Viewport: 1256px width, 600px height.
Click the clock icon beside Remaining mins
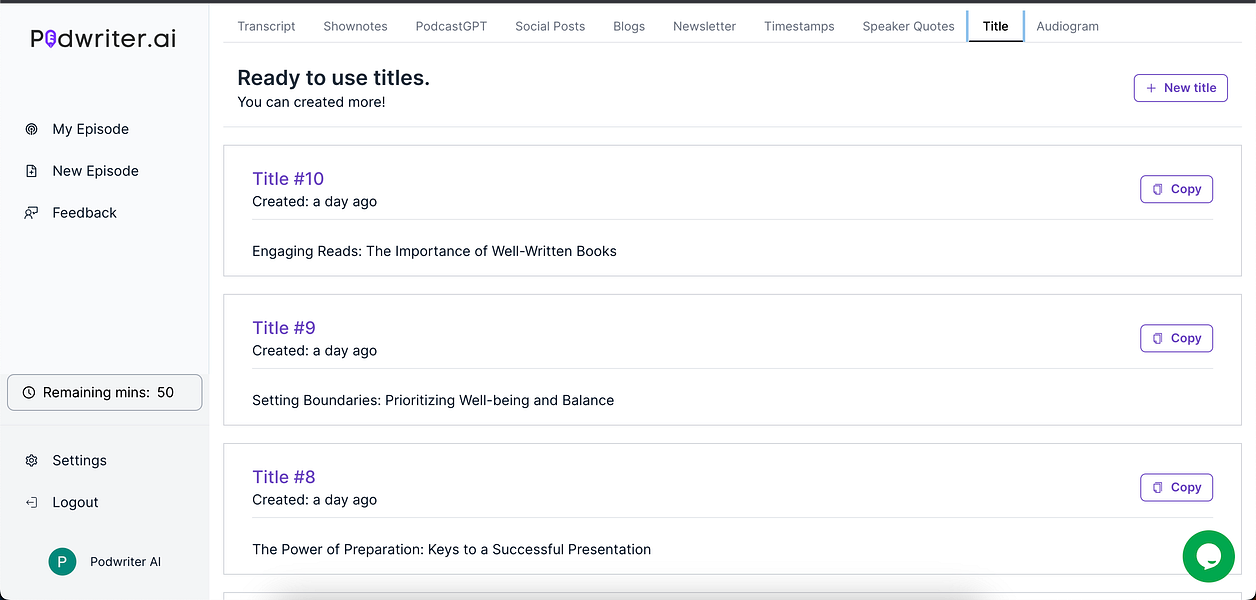[29, 392]
